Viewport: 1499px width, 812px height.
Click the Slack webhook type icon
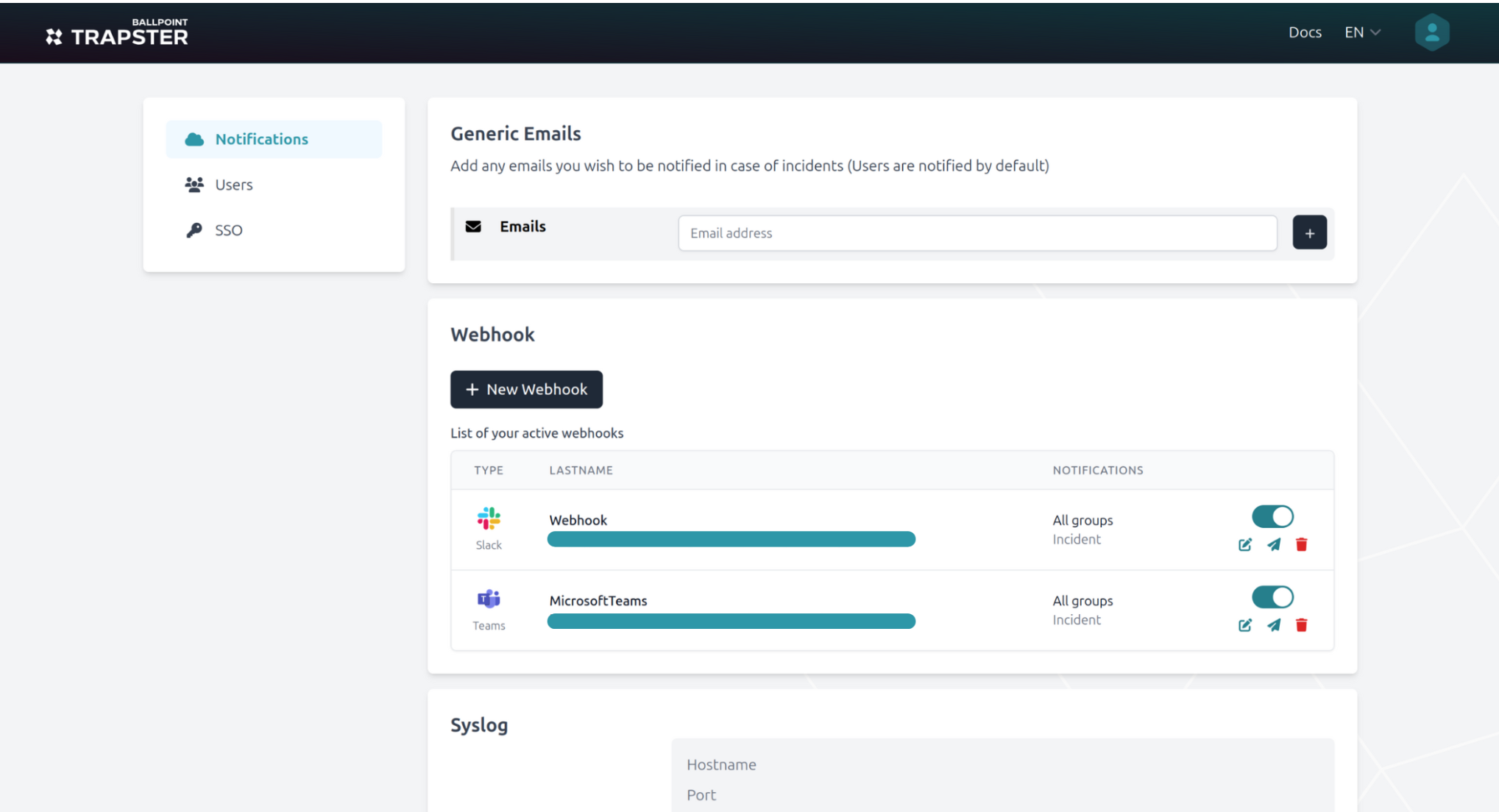489,518
